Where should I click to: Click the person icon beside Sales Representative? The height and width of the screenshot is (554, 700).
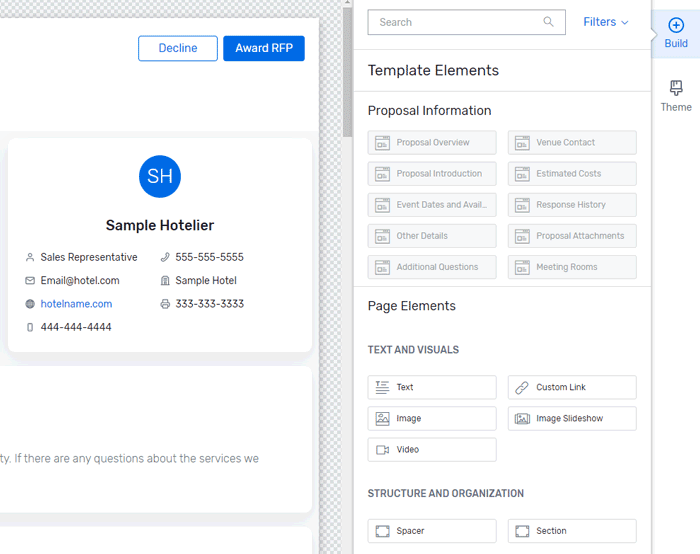(30, 257)
